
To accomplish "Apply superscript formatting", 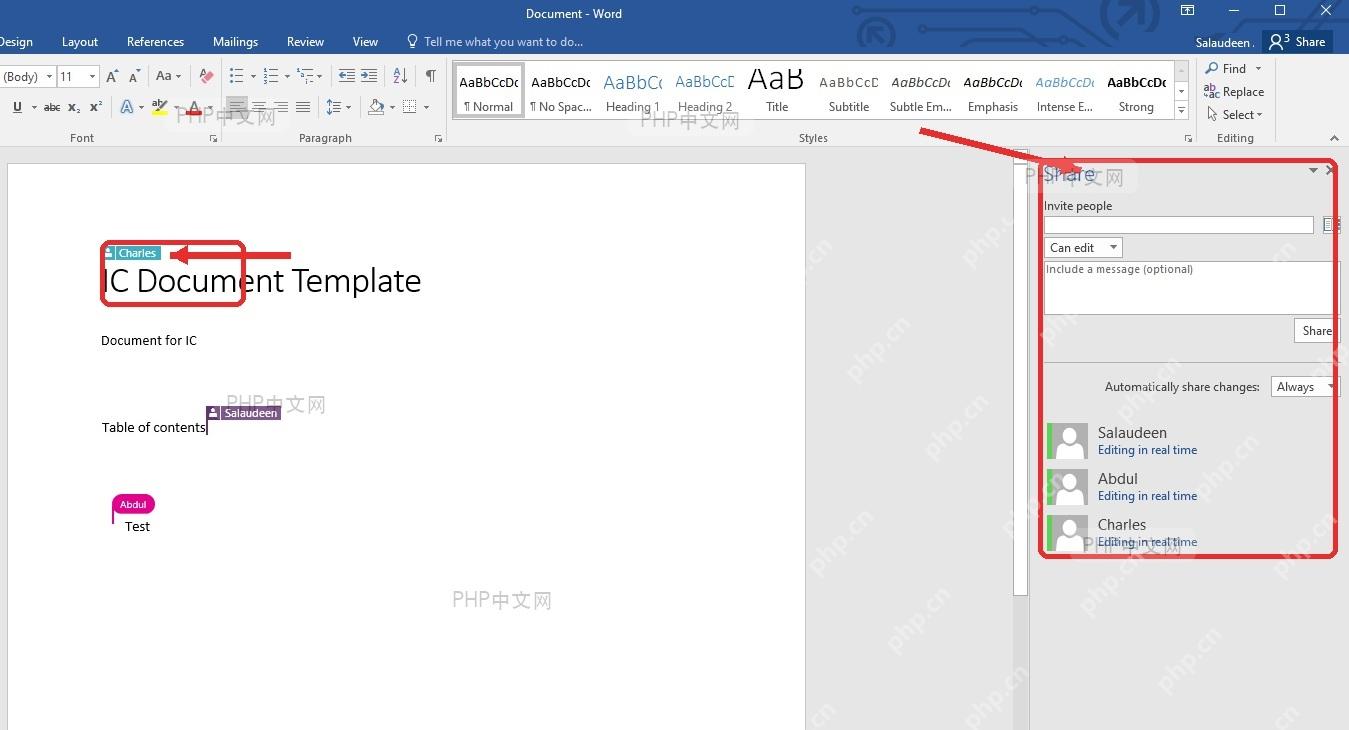I will [96, 107].
